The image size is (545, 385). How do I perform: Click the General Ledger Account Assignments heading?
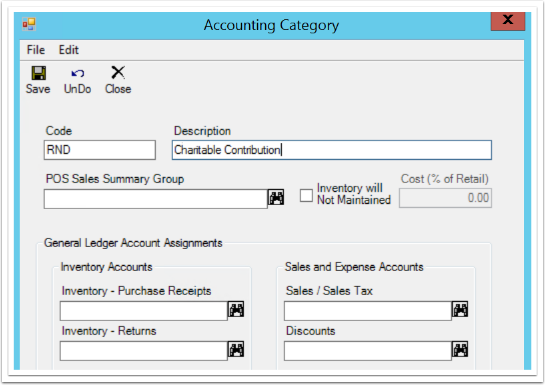click(x=133, y=243)
